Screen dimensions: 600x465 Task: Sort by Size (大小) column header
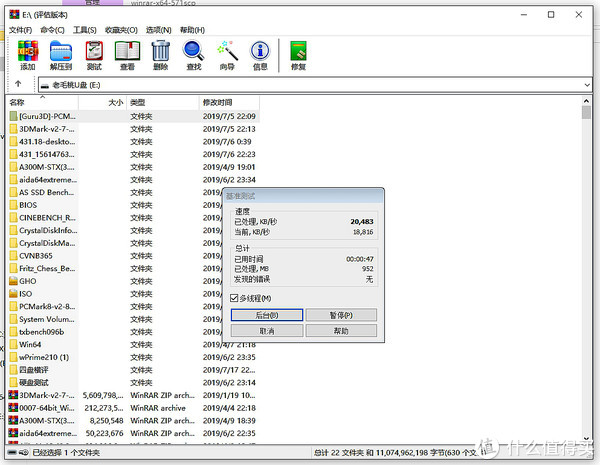click(103, 103)
